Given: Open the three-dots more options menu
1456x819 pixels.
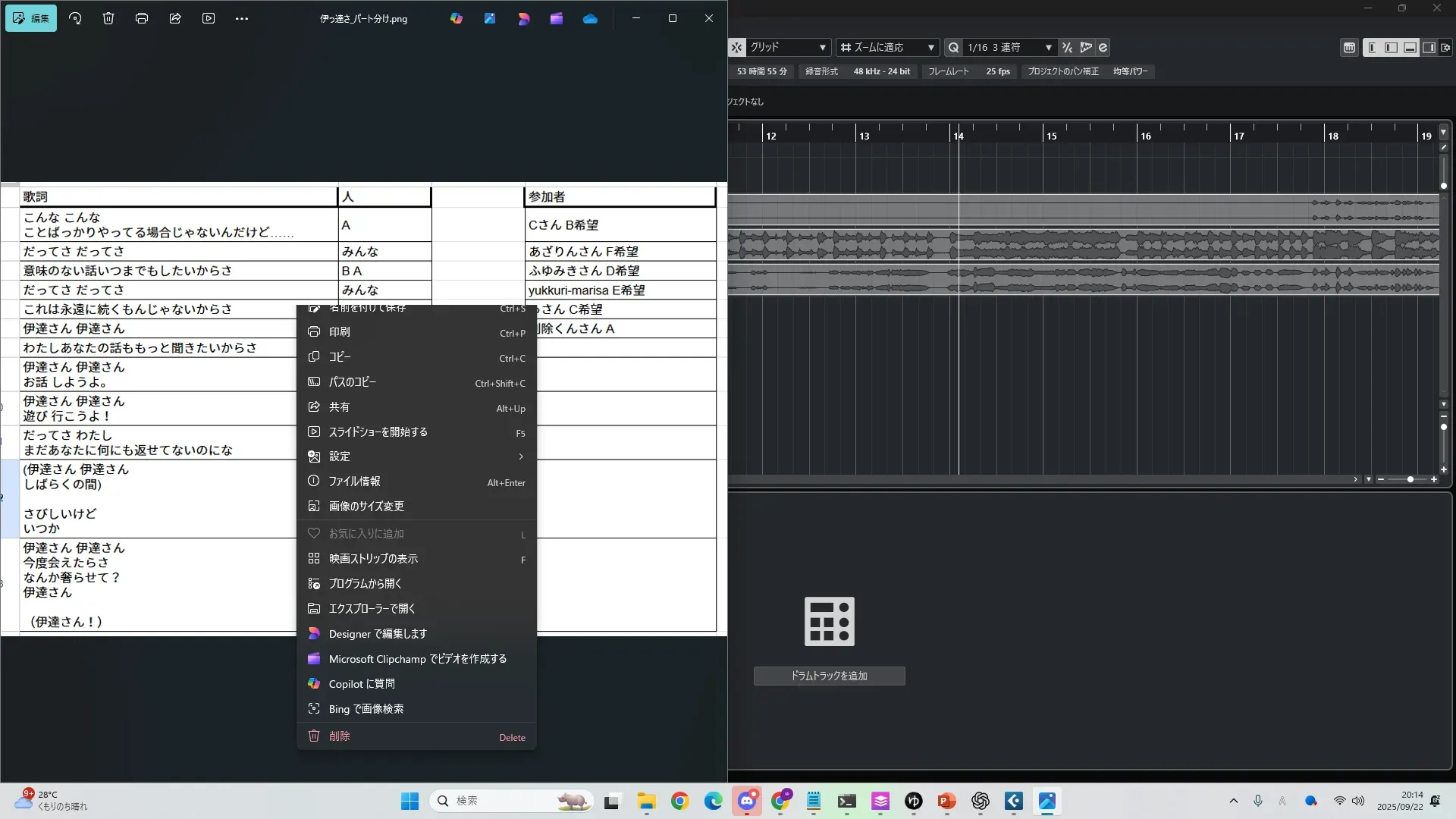Looking at the screenshot, I should (242, 18).
